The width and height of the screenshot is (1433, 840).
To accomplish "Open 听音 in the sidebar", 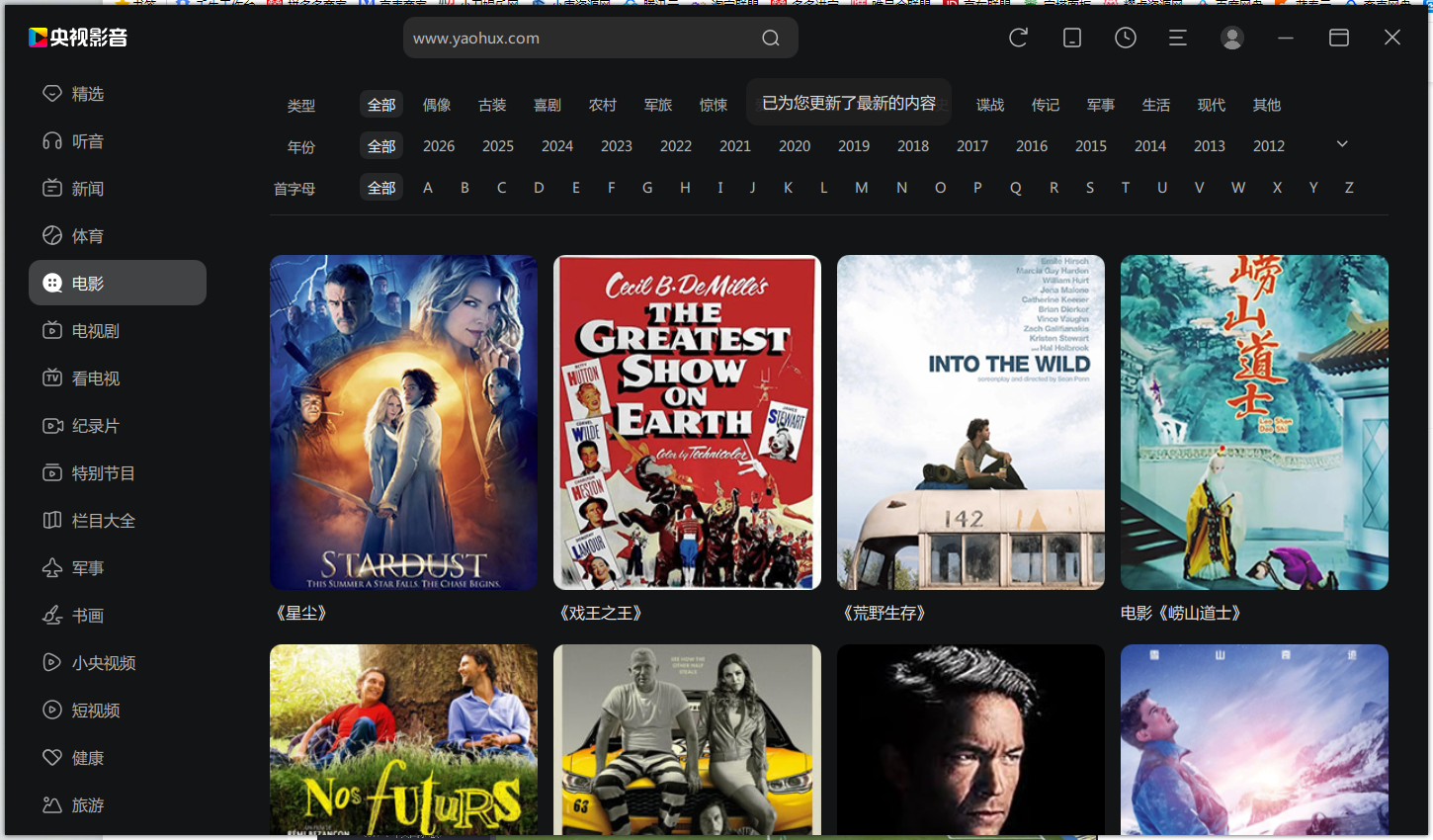I will coord(87,141).
